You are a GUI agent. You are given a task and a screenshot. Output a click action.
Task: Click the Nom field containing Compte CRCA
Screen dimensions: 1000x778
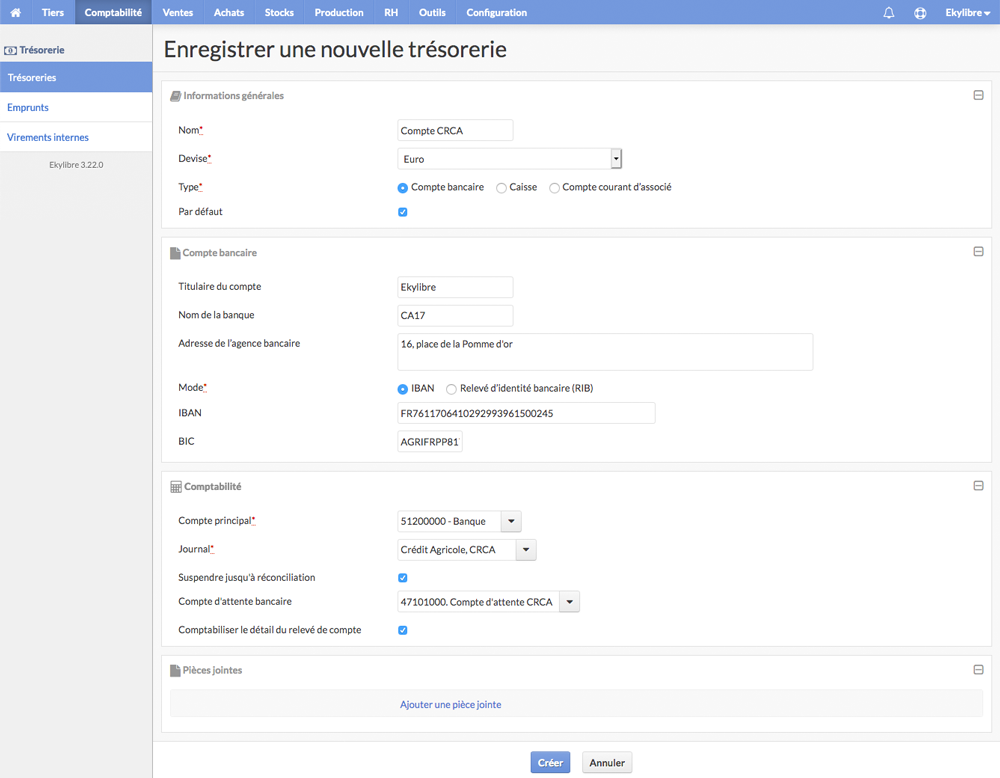455,130
